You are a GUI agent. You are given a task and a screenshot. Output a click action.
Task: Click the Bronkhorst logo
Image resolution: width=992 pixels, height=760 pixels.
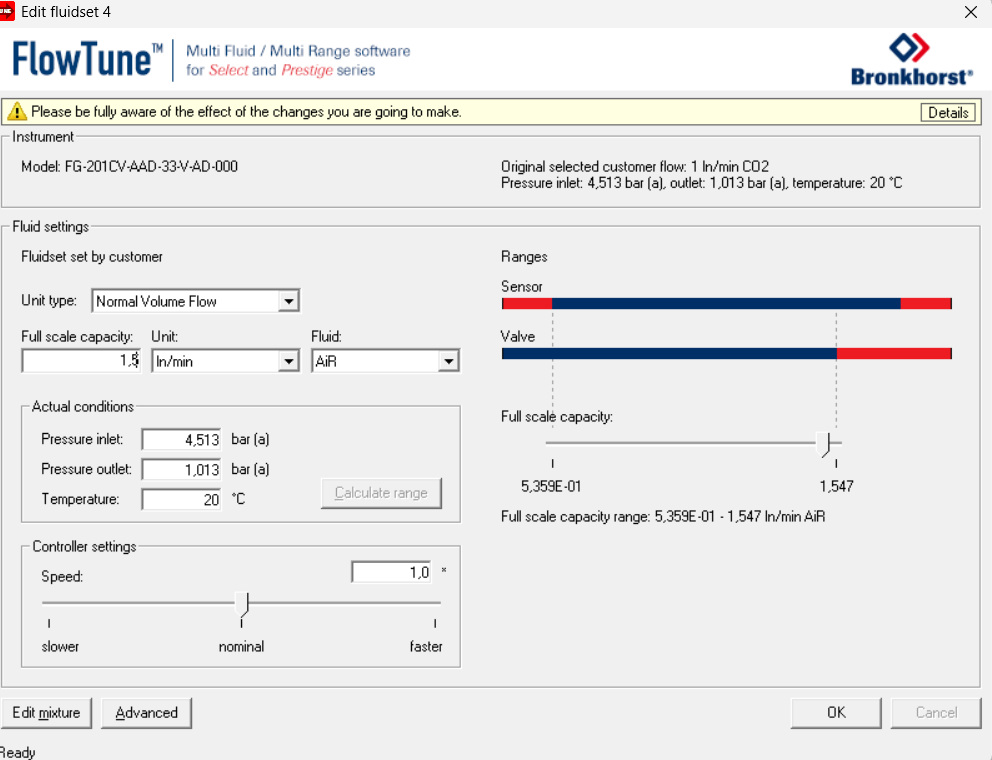(x=910, y=60)
